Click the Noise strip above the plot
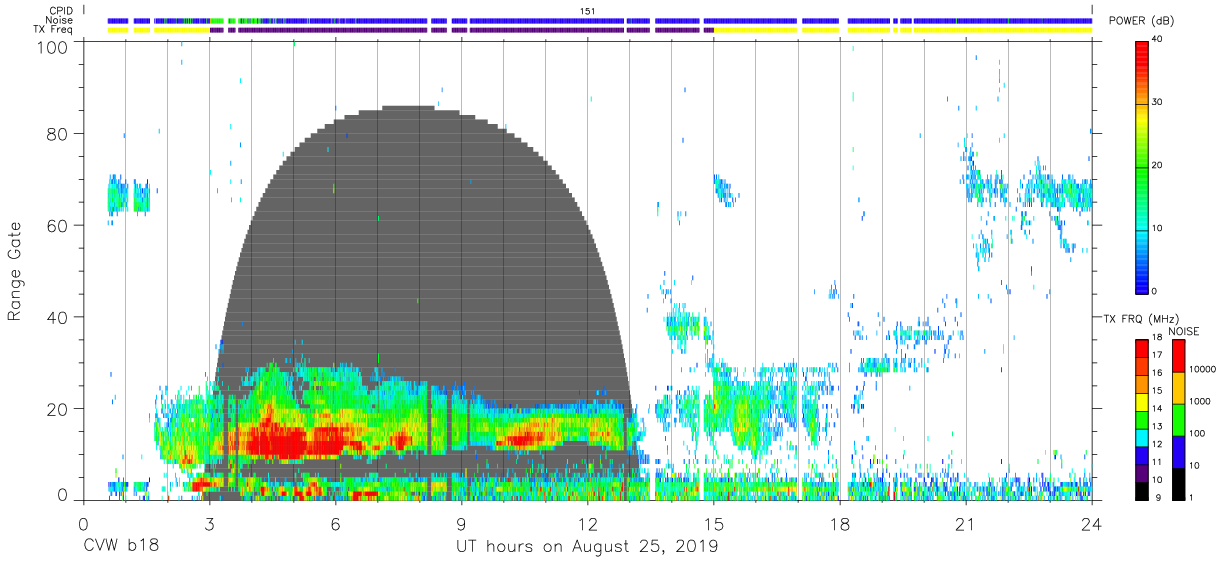The image size is (1228, 567). pos(600,20)
